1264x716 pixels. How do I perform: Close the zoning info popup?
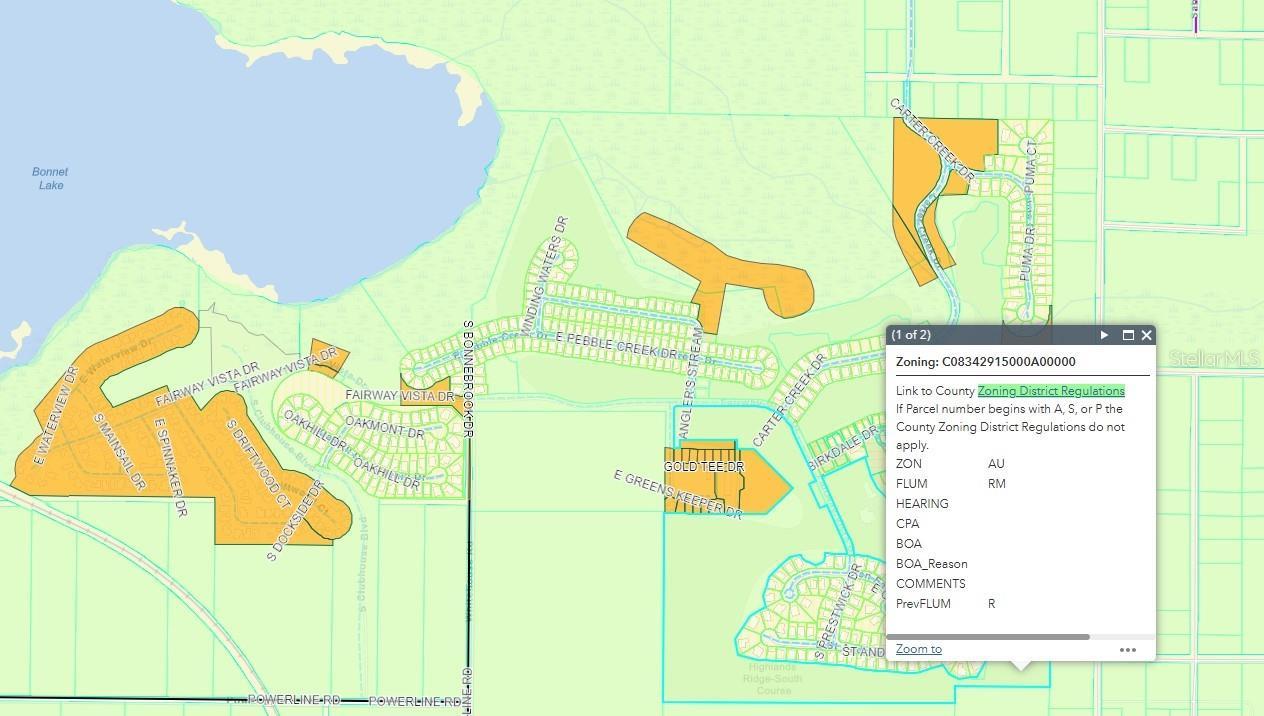1147,335
